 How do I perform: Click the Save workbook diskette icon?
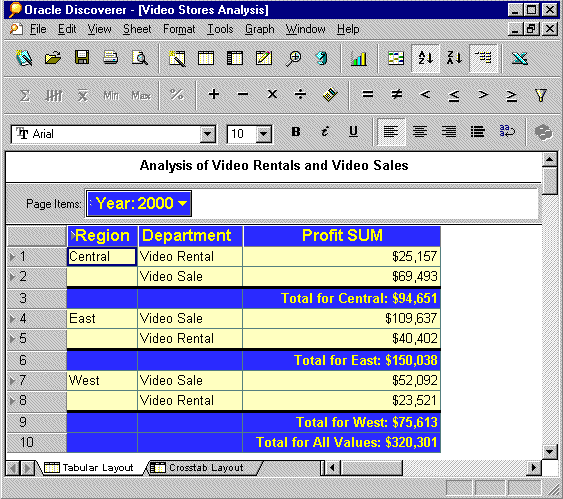coord(82,58)
